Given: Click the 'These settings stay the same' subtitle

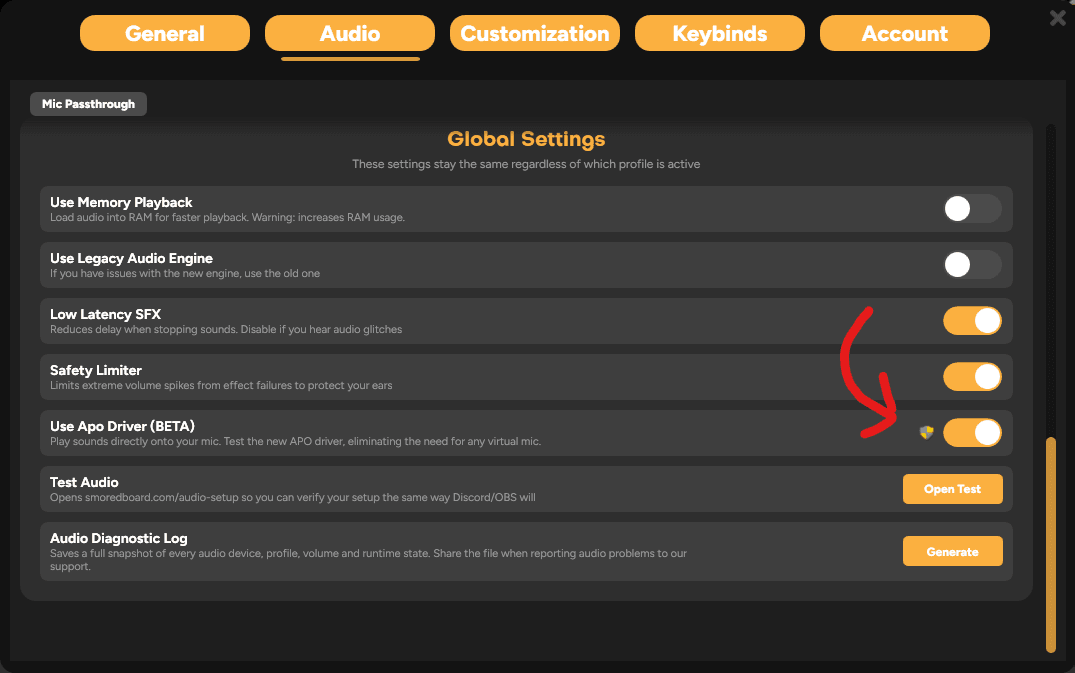Looking at the screenshot, I should pyautogui.click(x=526, y=164).
